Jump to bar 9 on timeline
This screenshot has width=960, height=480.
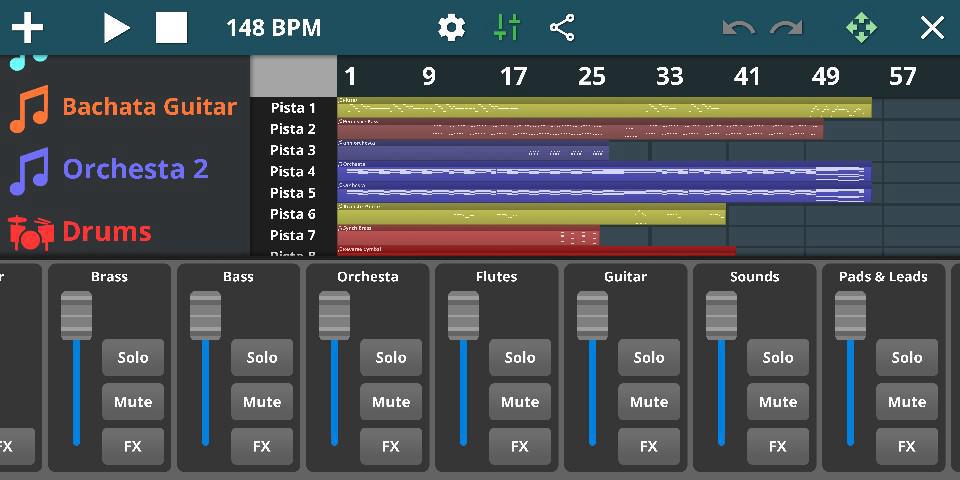(x=429, y=77)
